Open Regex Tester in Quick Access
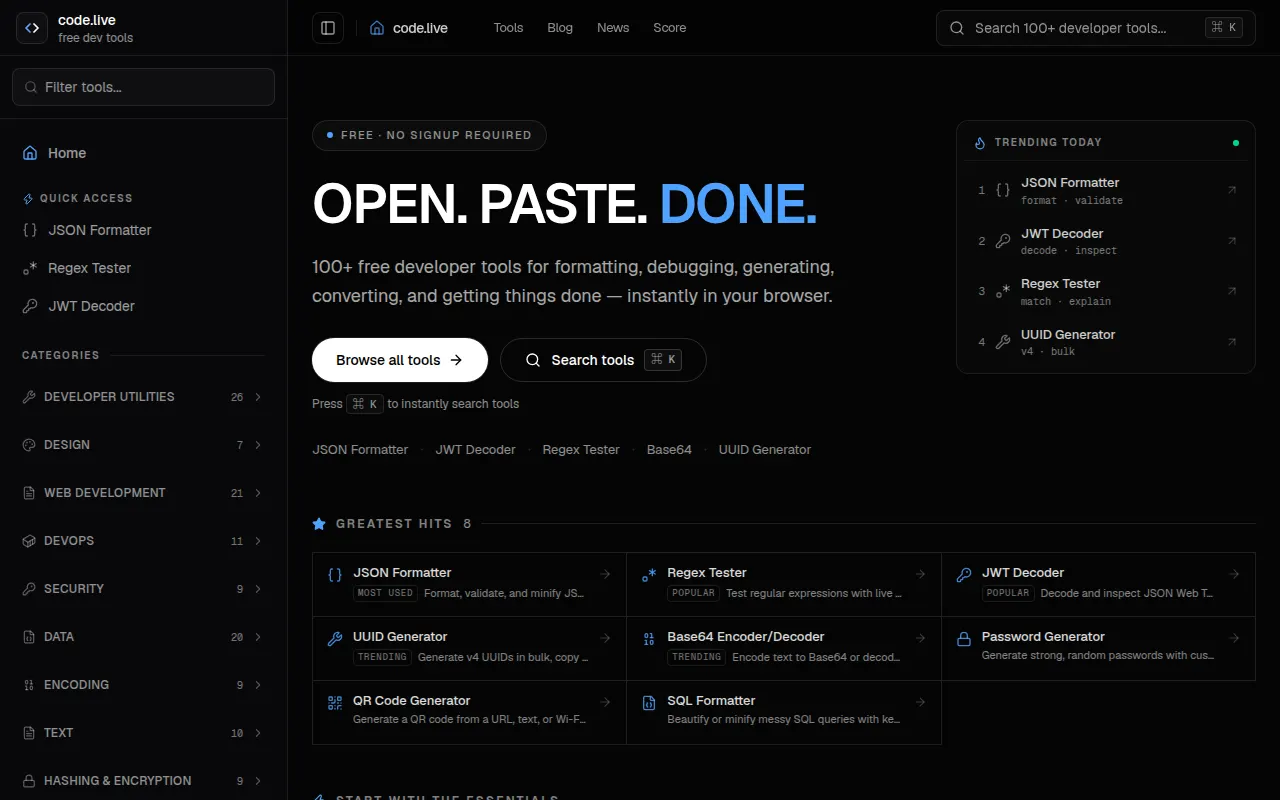The width and height of the screenshot is (1280, 800). point(143,268)
